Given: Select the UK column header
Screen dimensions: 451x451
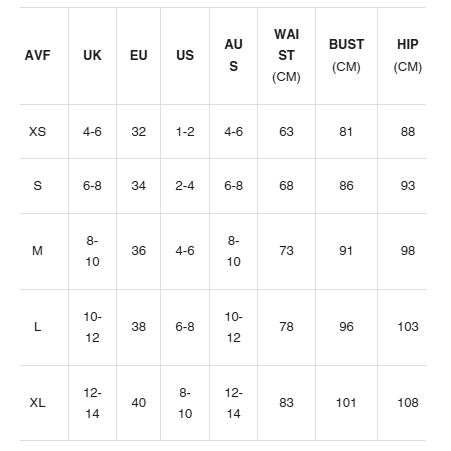Looking at the screenshot, I should pos(92,55).
